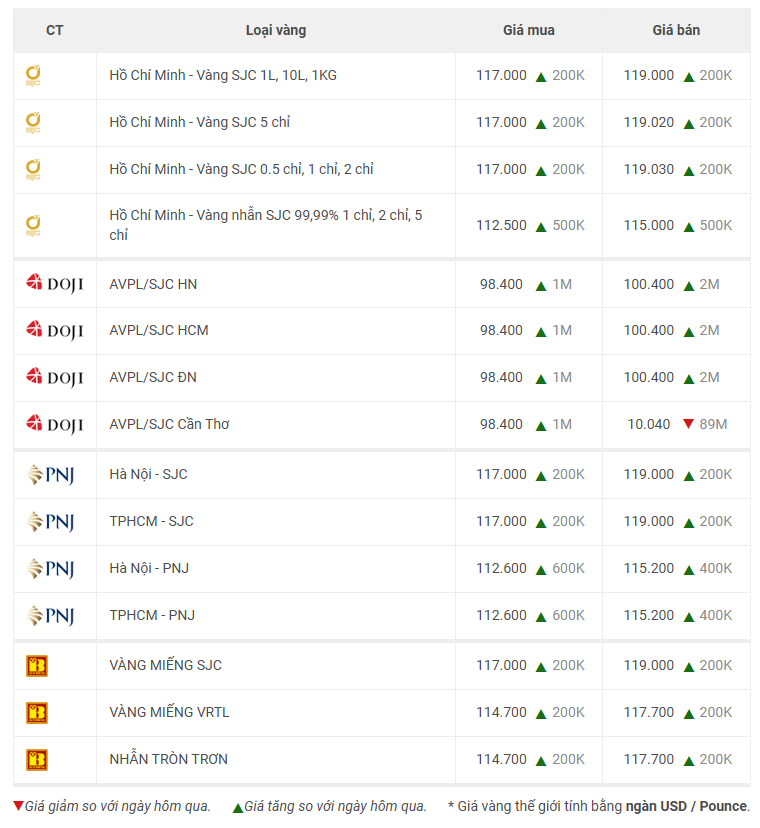Click green up arrow beside 119.030 sell price
The image size is (760, 828).
tap(689, 171)
